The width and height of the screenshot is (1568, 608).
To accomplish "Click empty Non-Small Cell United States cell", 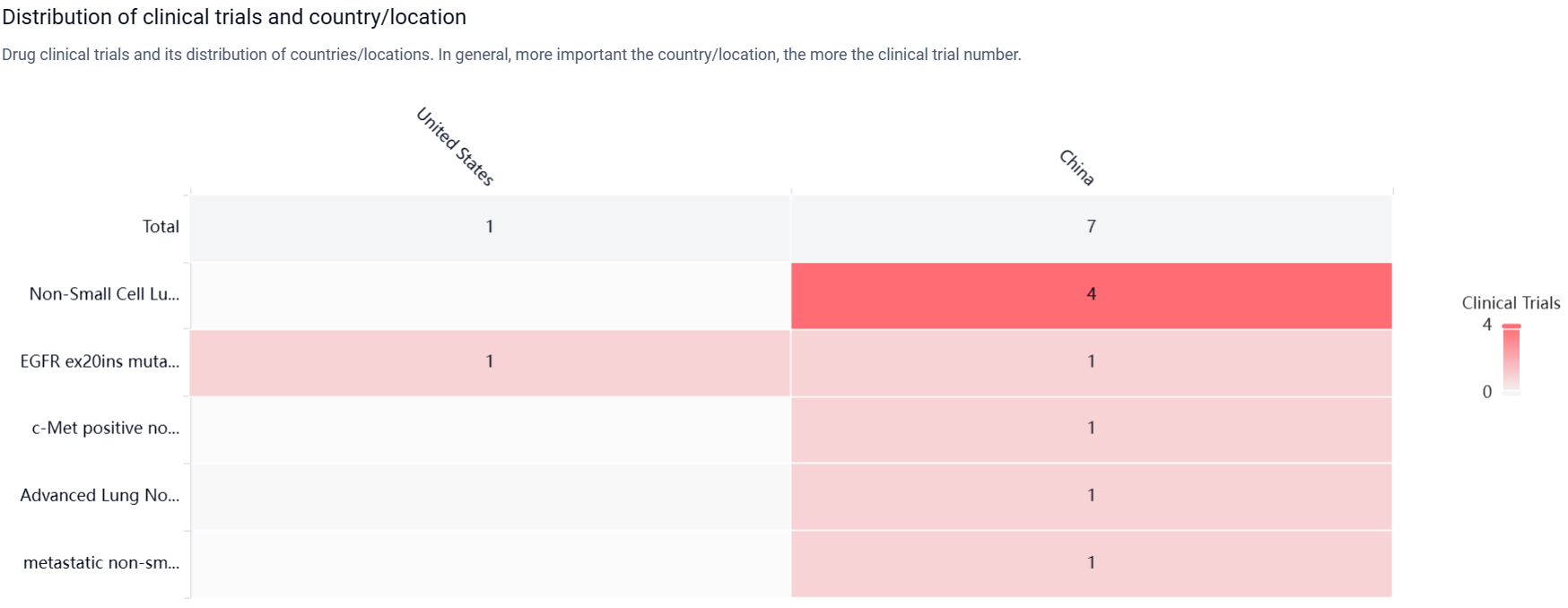I will pyautogui.click(x=490, y=294).
